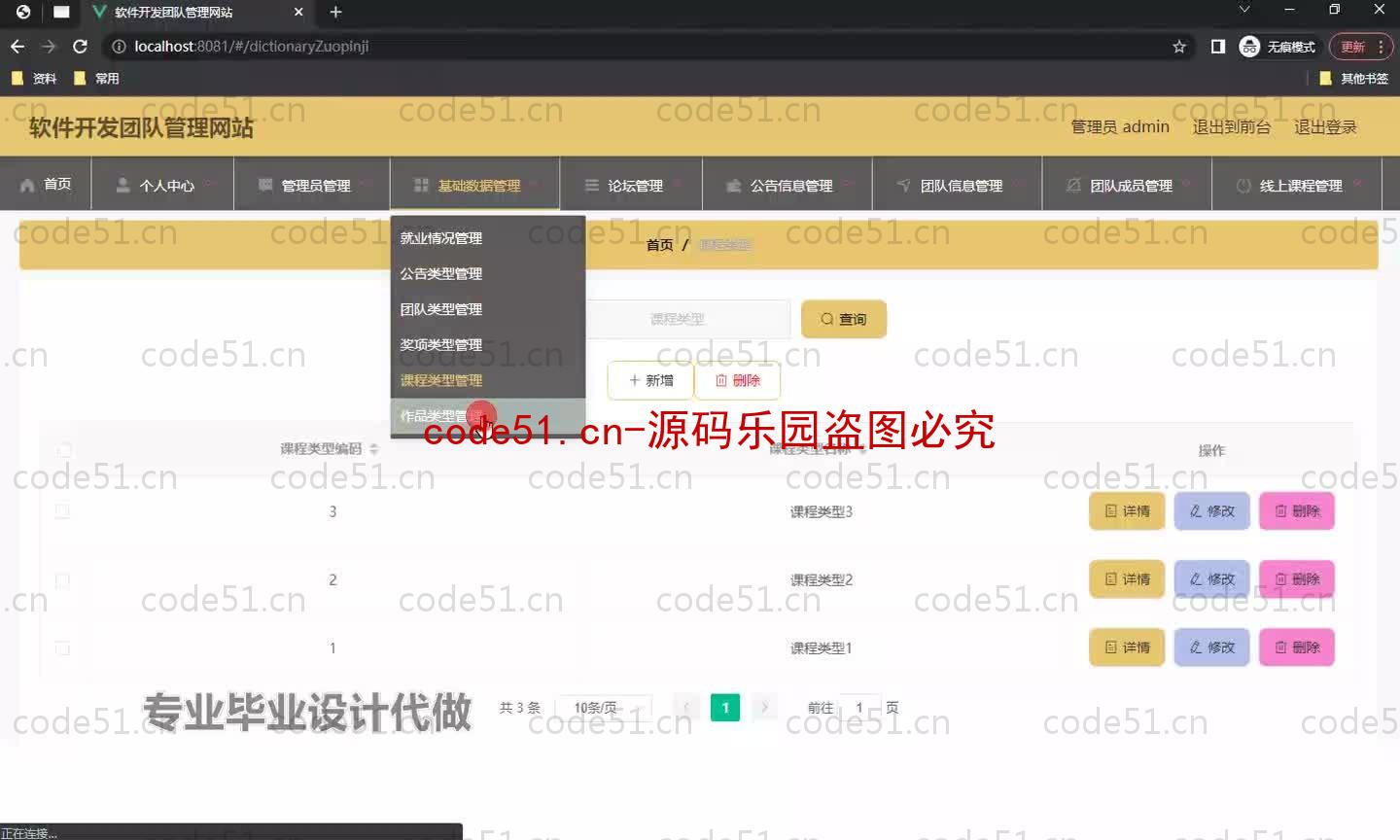Open the incognito mode indicator
Screen dimensions: 1400x840
tap(1277, 46)
